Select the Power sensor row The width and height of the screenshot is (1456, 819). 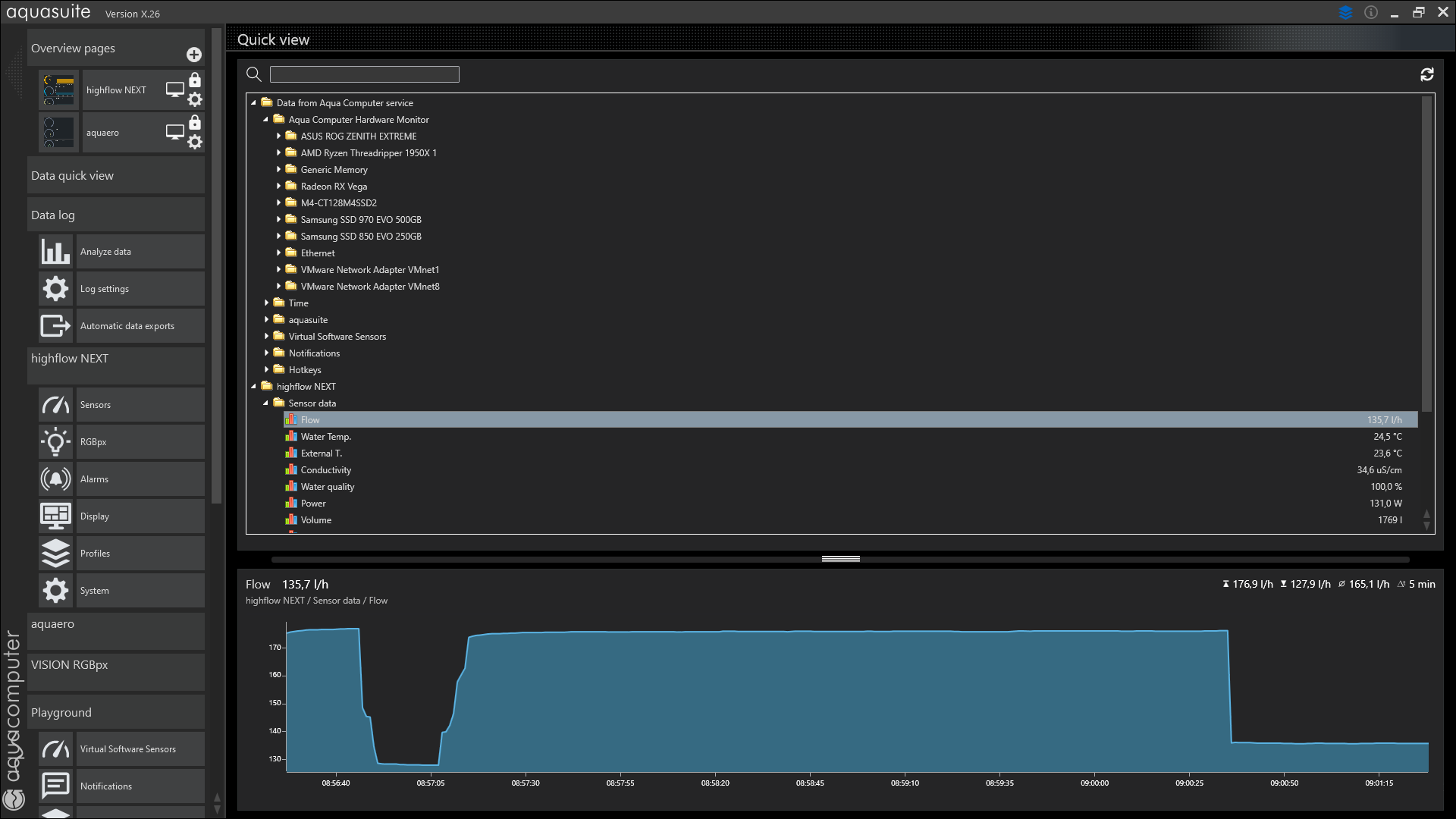click(850, 503)
